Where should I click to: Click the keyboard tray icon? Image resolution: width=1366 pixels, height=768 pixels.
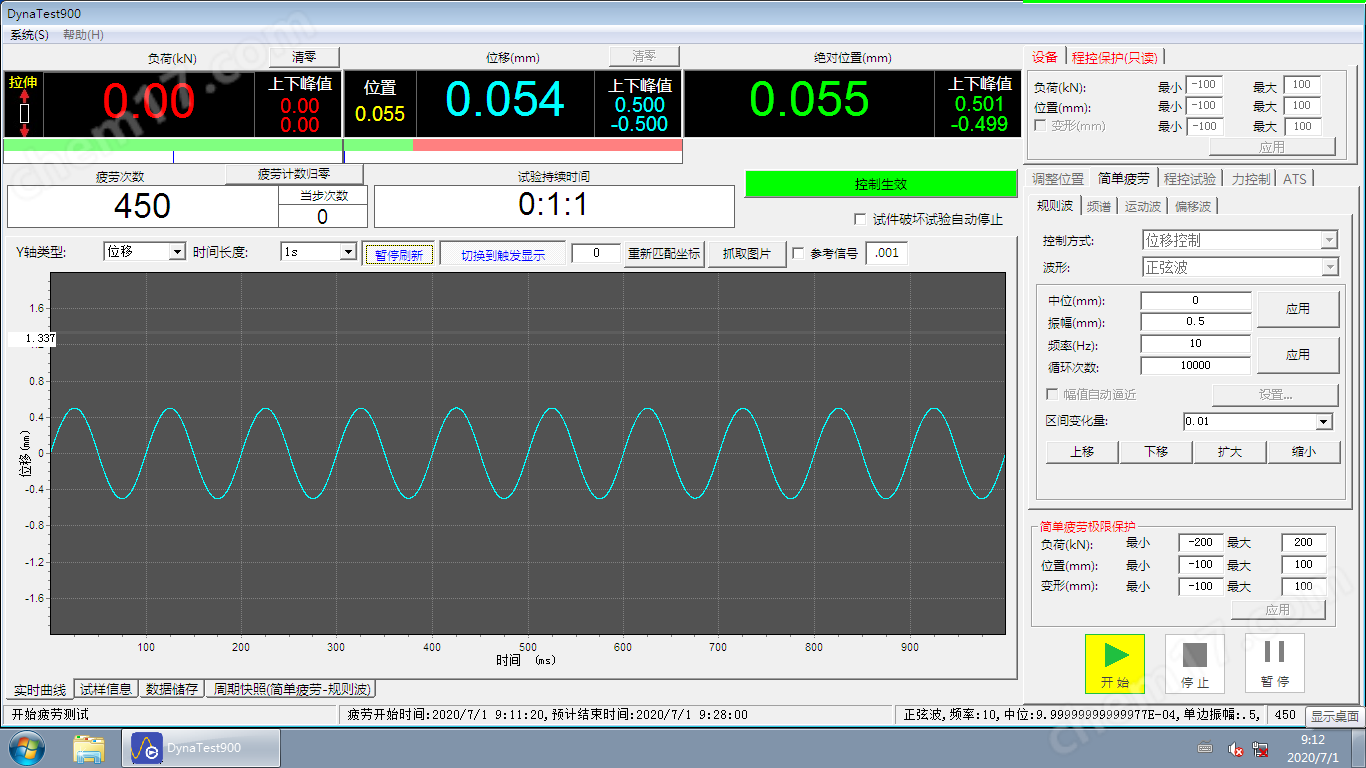tap(1205, 749)
